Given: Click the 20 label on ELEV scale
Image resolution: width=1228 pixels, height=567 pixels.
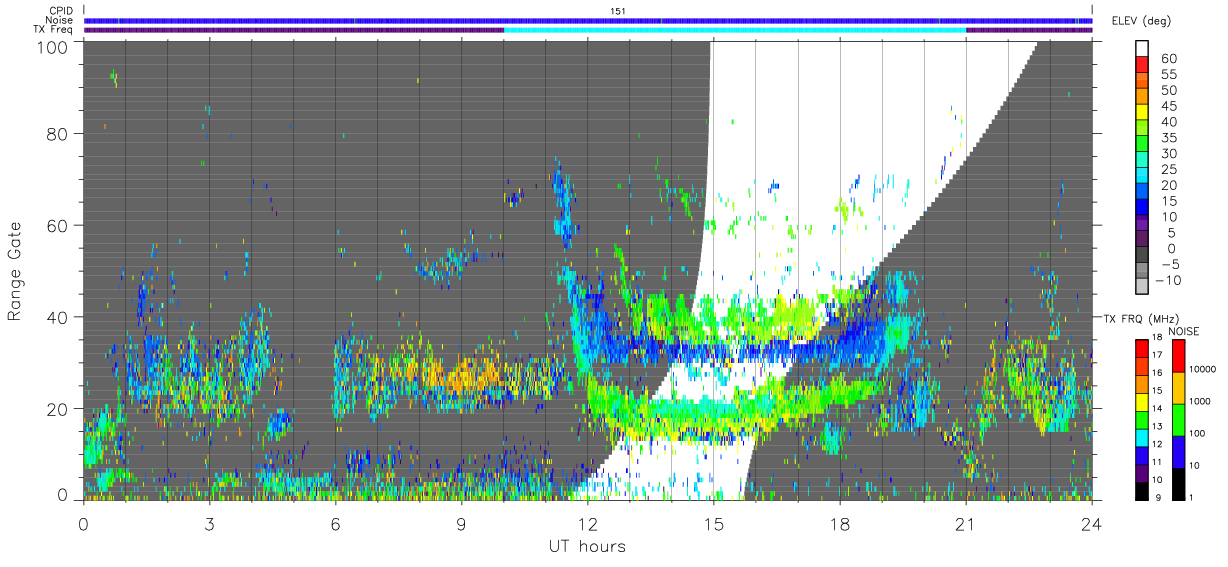Looking at the screenshot, I should 1167,185.
